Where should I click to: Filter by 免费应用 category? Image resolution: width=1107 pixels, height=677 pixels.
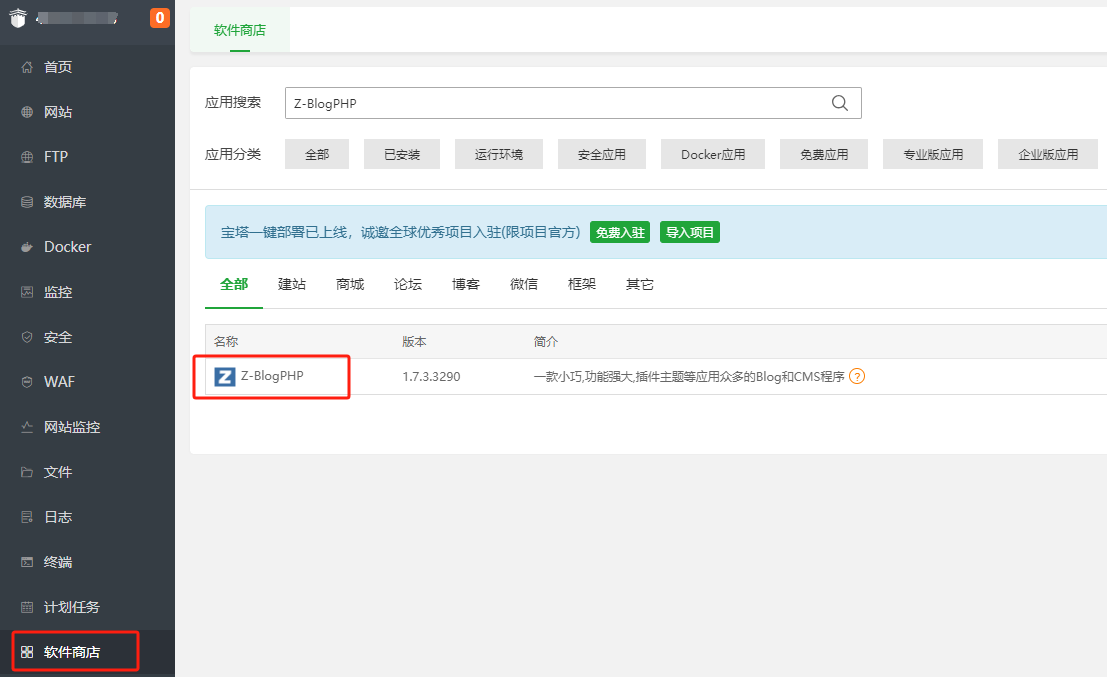(x=824, y=155)
